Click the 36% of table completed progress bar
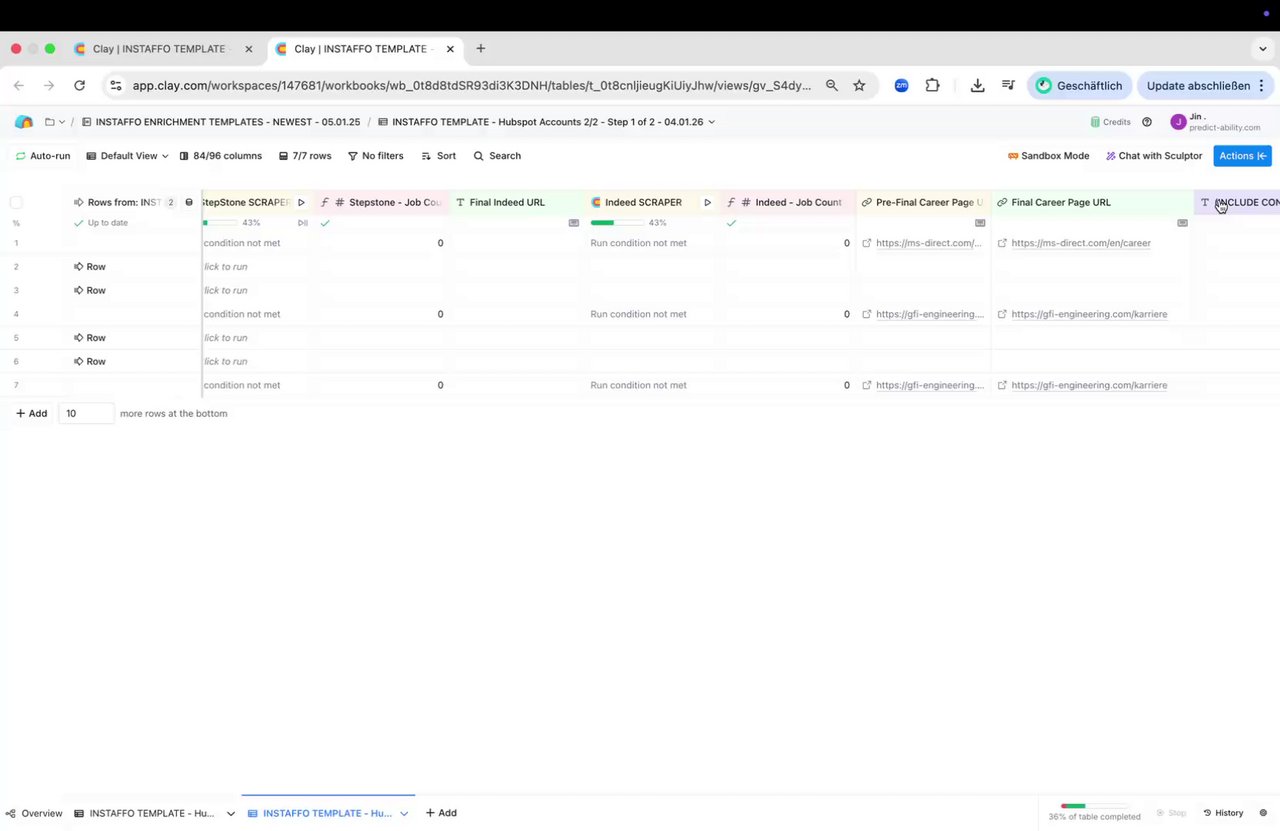The image size is (1280, 831). (x=1094, y=806)
